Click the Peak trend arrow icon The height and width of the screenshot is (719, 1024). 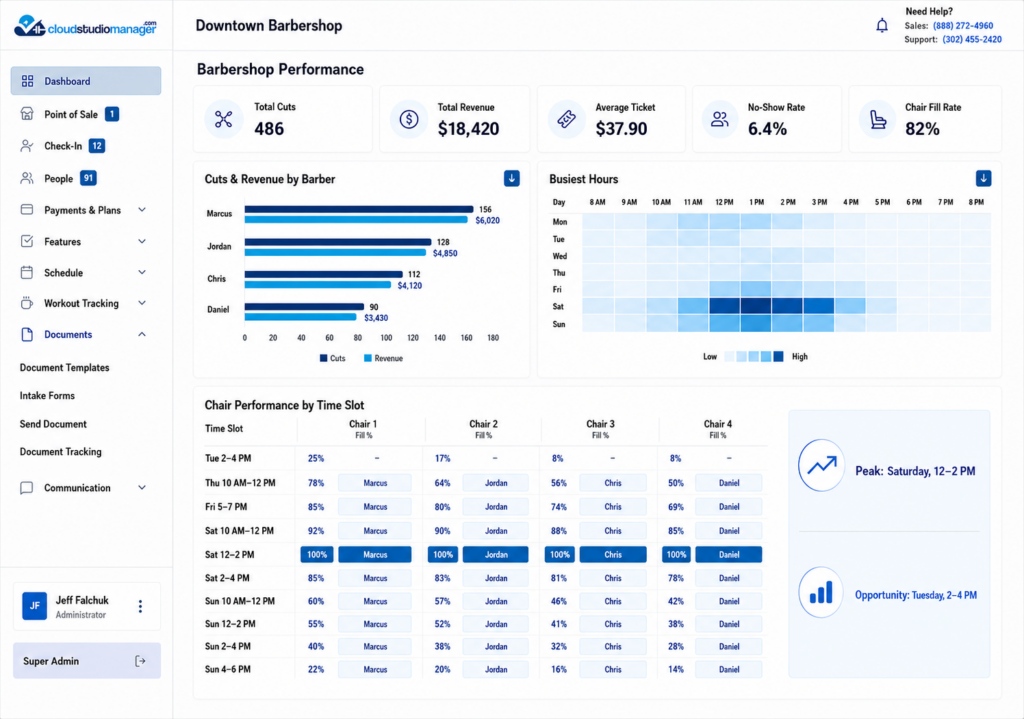click(822, 465)
